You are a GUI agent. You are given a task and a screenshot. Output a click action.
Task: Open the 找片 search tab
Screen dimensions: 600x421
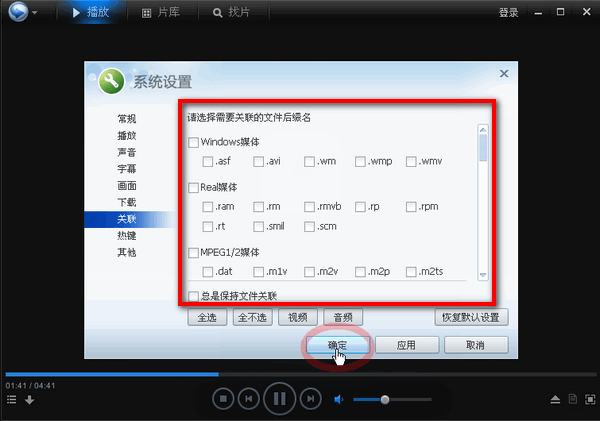pyautogui.click(x=232, y=13)
